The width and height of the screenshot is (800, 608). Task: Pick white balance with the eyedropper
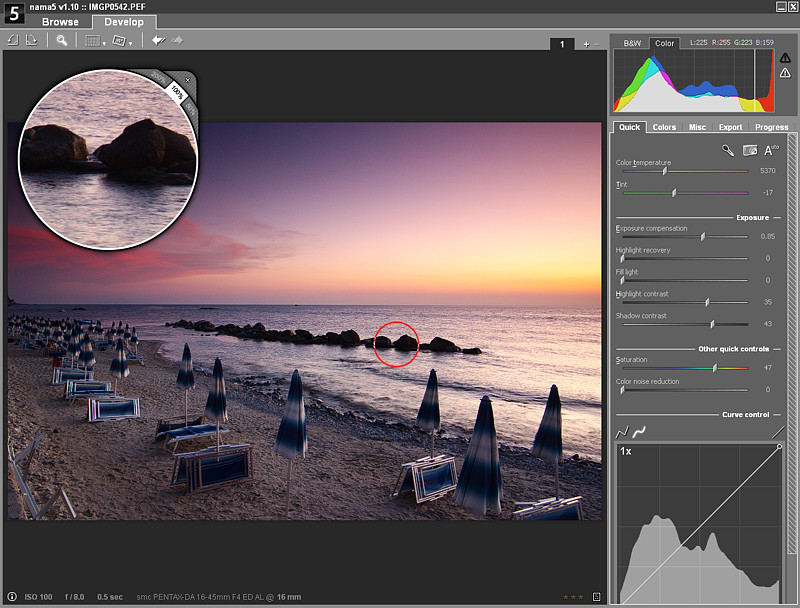(727, 150)
